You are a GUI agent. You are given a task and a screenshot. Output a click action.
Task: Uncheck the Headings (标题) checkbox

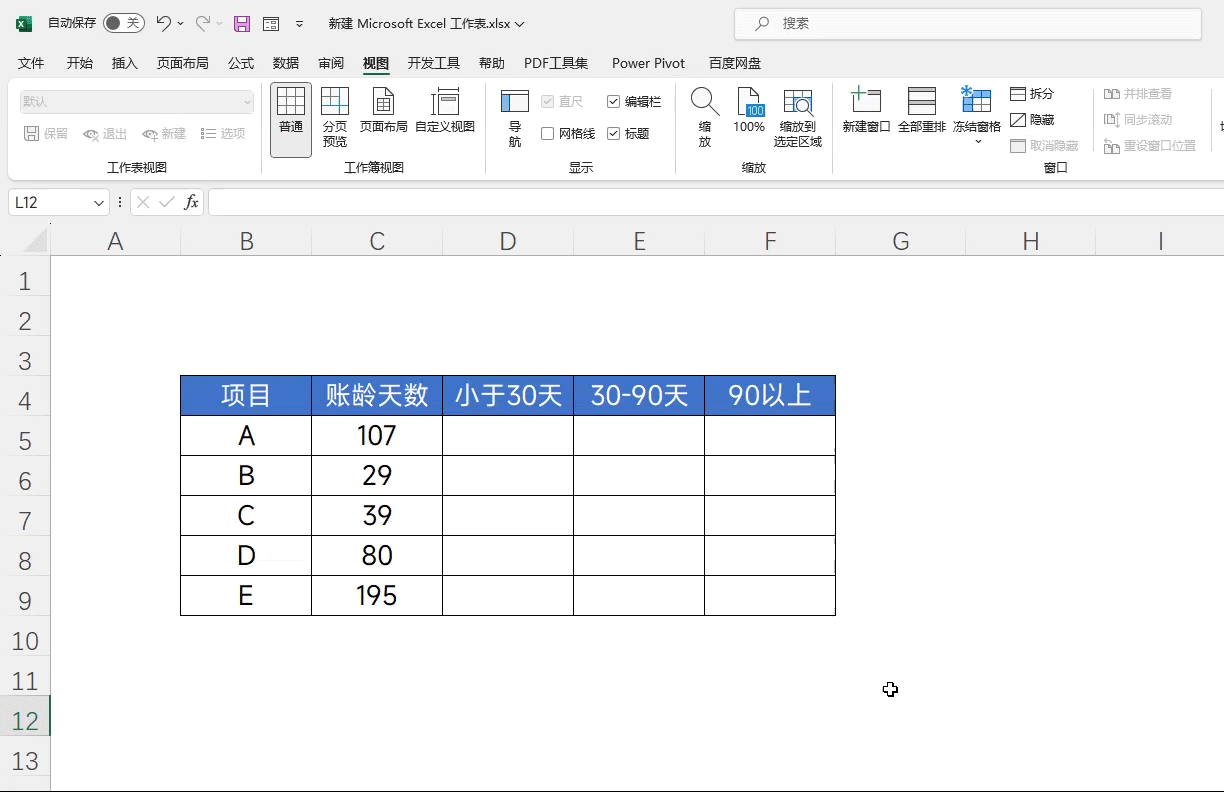[614, 134]
